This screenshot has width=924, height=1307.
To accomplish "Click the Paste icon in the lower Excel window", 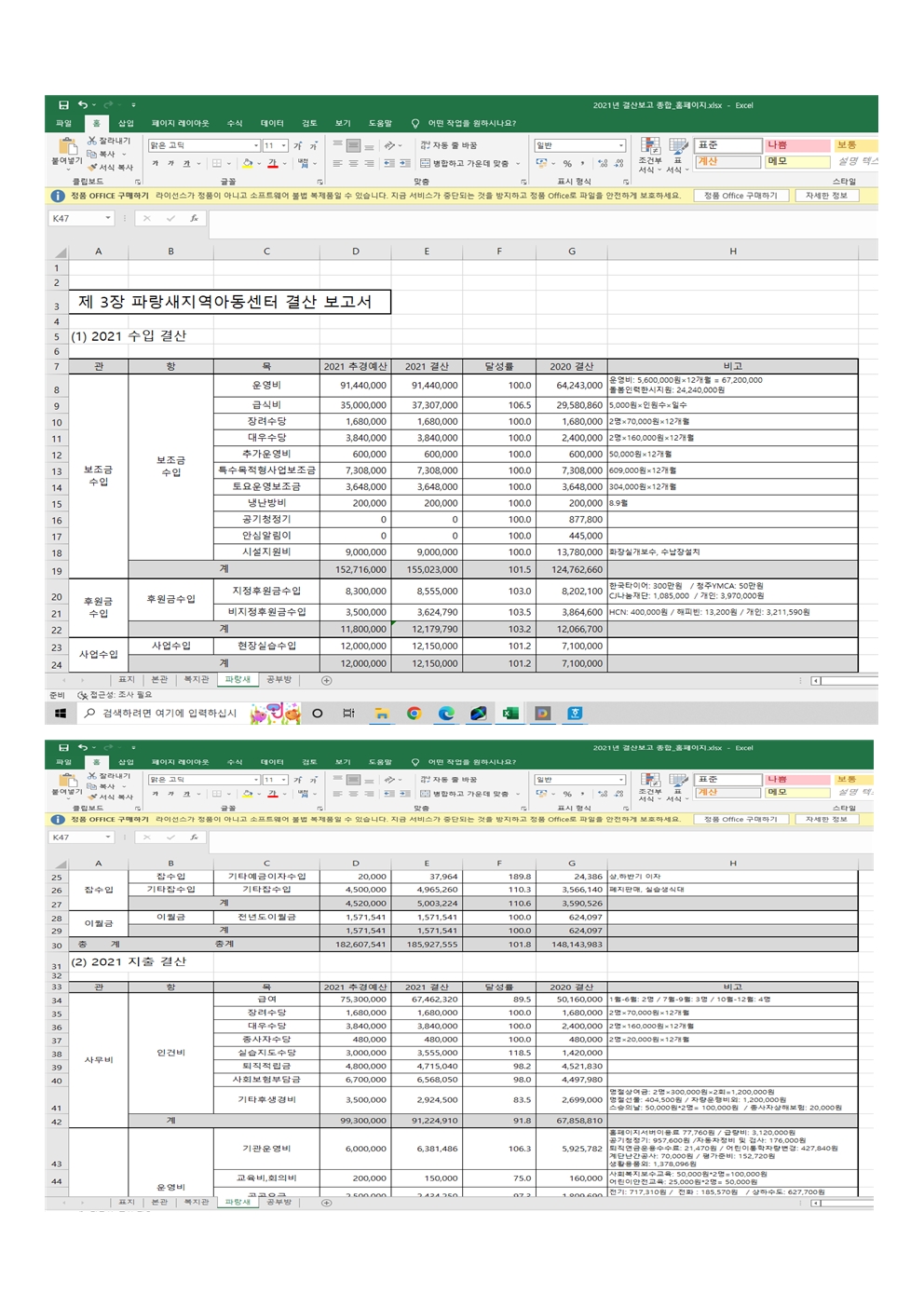I will click(67, 782).
